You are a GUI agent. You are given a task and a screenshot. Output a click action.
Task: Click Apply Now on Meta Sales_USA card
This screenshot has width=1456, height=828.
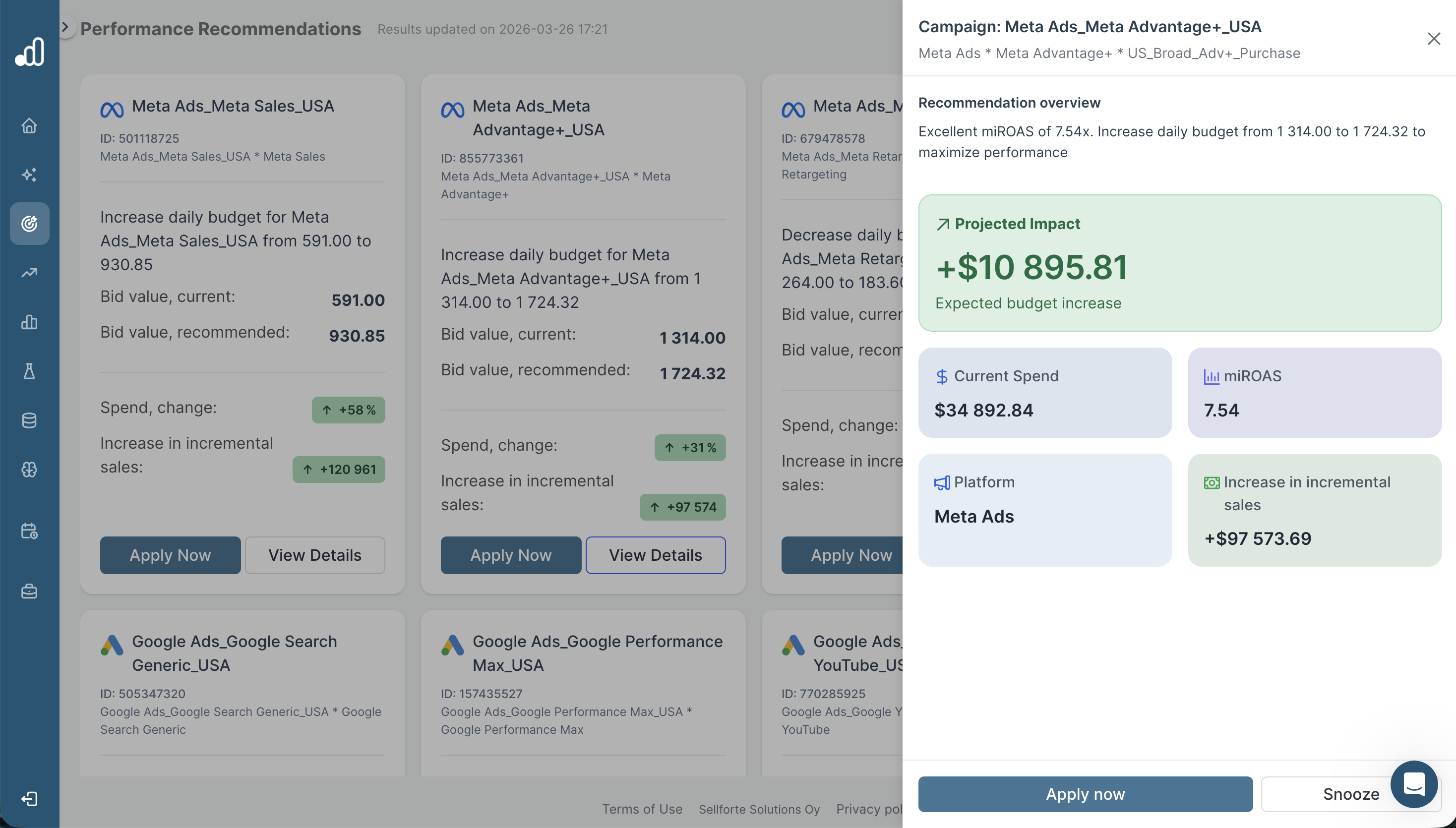[x=170, y=555]
